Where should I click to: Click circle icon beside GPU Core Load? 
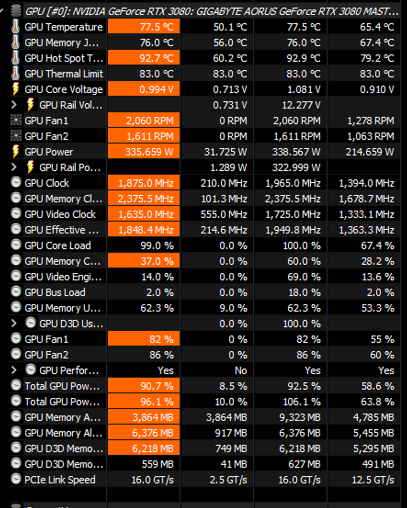(x=16, y=245)
